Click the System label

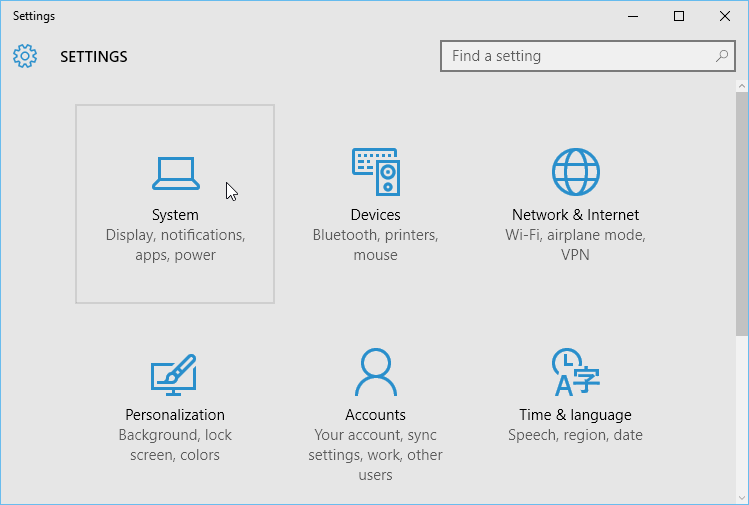[175, 215]
